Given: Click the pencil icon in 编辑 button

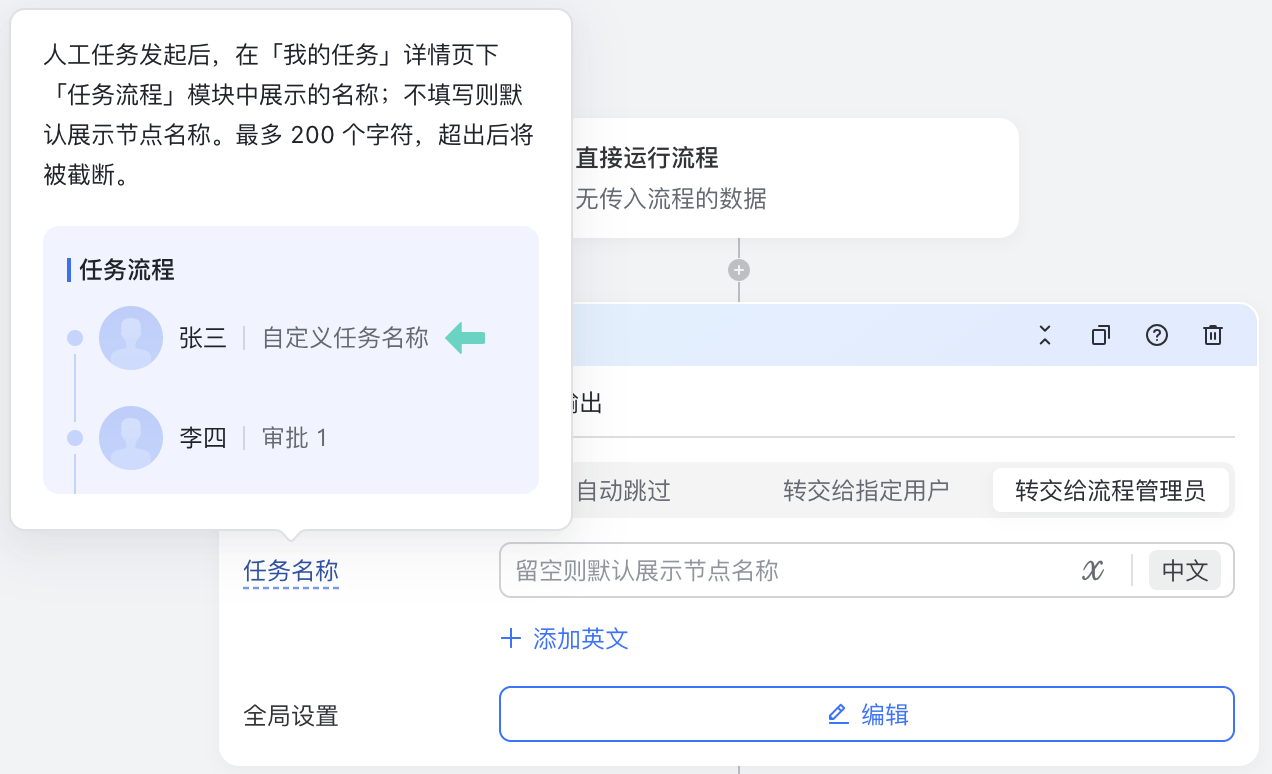Looking at the screenshot, I should pyautogui.click(x=838, y=714).
